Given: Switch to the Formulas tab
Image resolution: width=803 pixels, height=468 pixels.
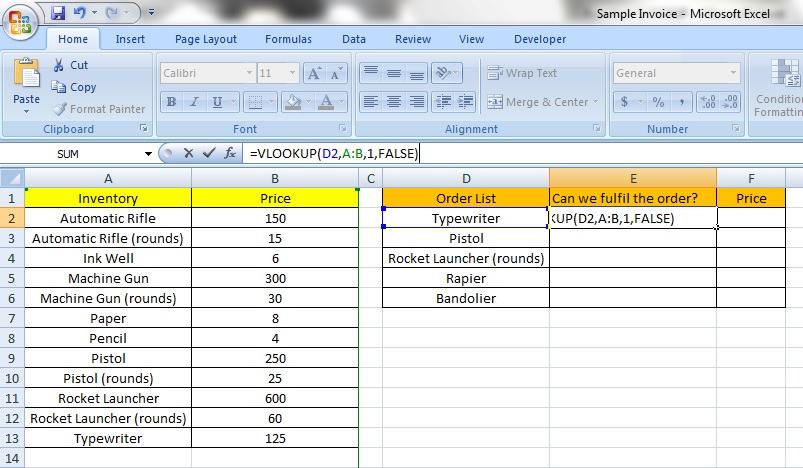Looking at the screenshot, I should [x=288, y=39].
